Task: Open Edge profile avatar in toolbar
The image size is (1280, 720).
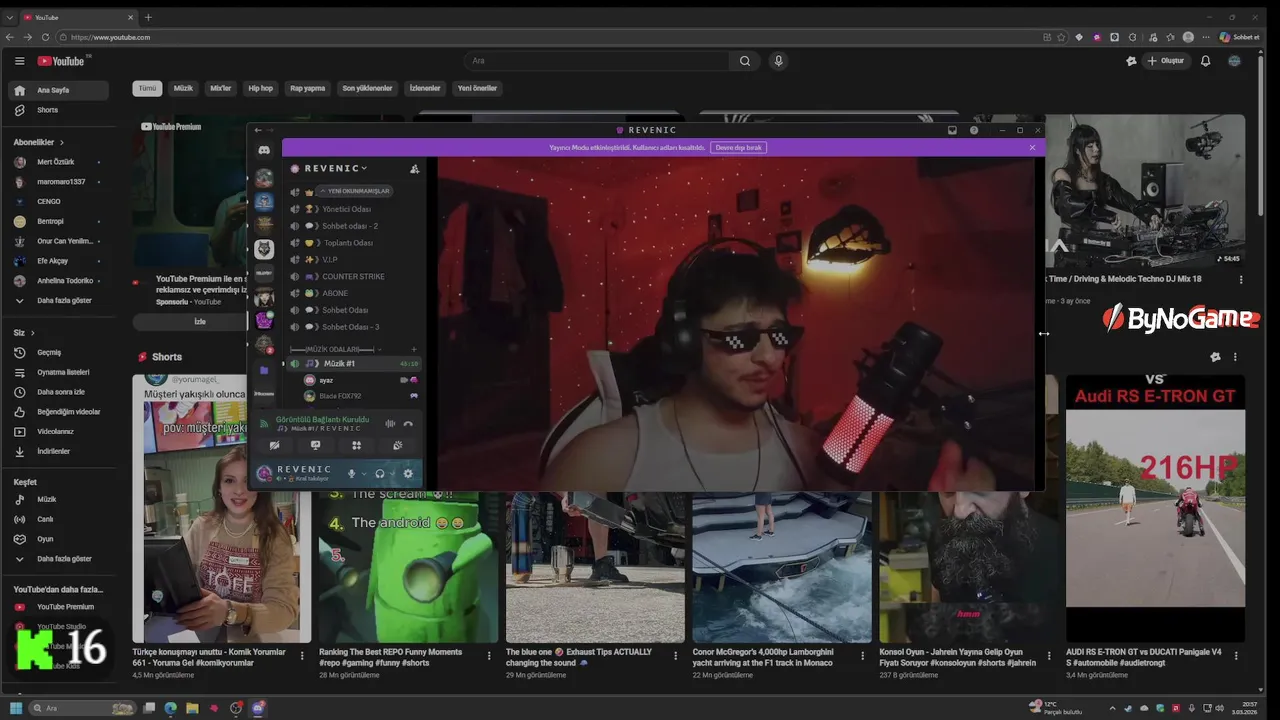Action: click(1188, 37)
